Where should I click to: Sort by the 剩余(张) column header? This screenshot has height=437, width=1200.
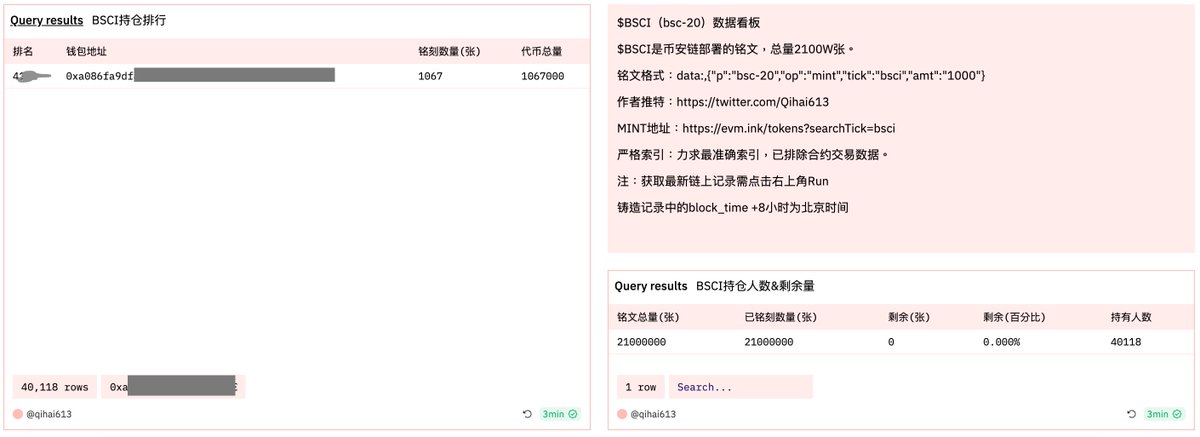pyautogui.click(x=909, y=317)
